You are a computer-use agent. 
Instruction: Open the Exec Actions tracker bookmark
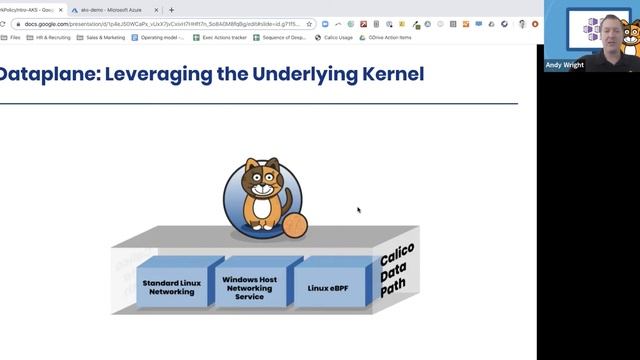point(220,38)
